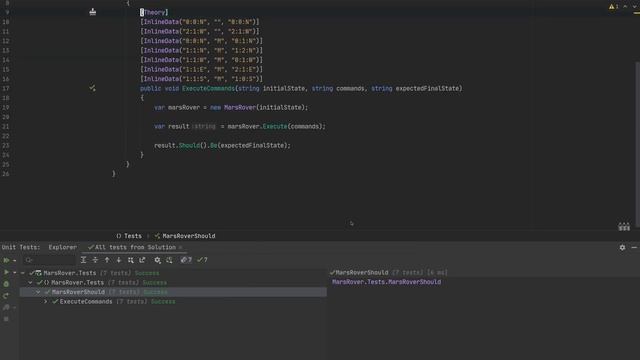Screen dimensions: 640x360
Task: Focus the unit test search field
Action: pos(50,260)
